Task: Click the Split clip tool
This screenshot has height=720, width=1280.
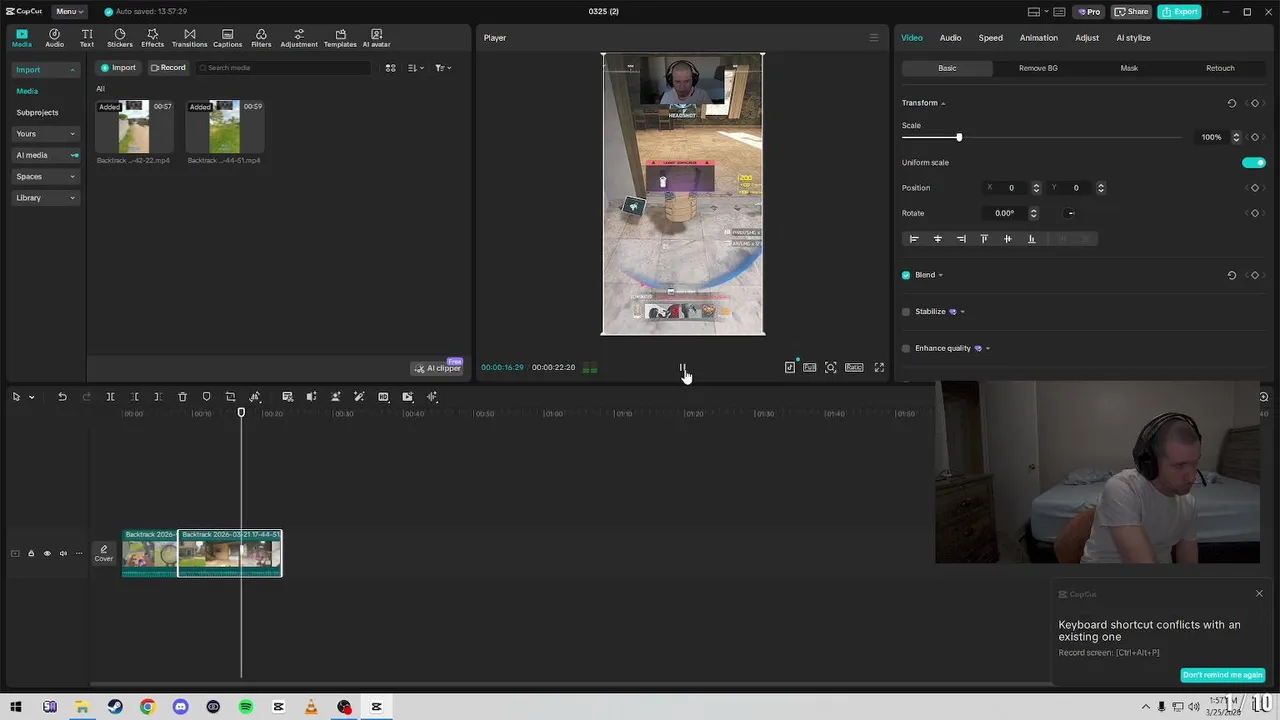Action: [110, 397]
